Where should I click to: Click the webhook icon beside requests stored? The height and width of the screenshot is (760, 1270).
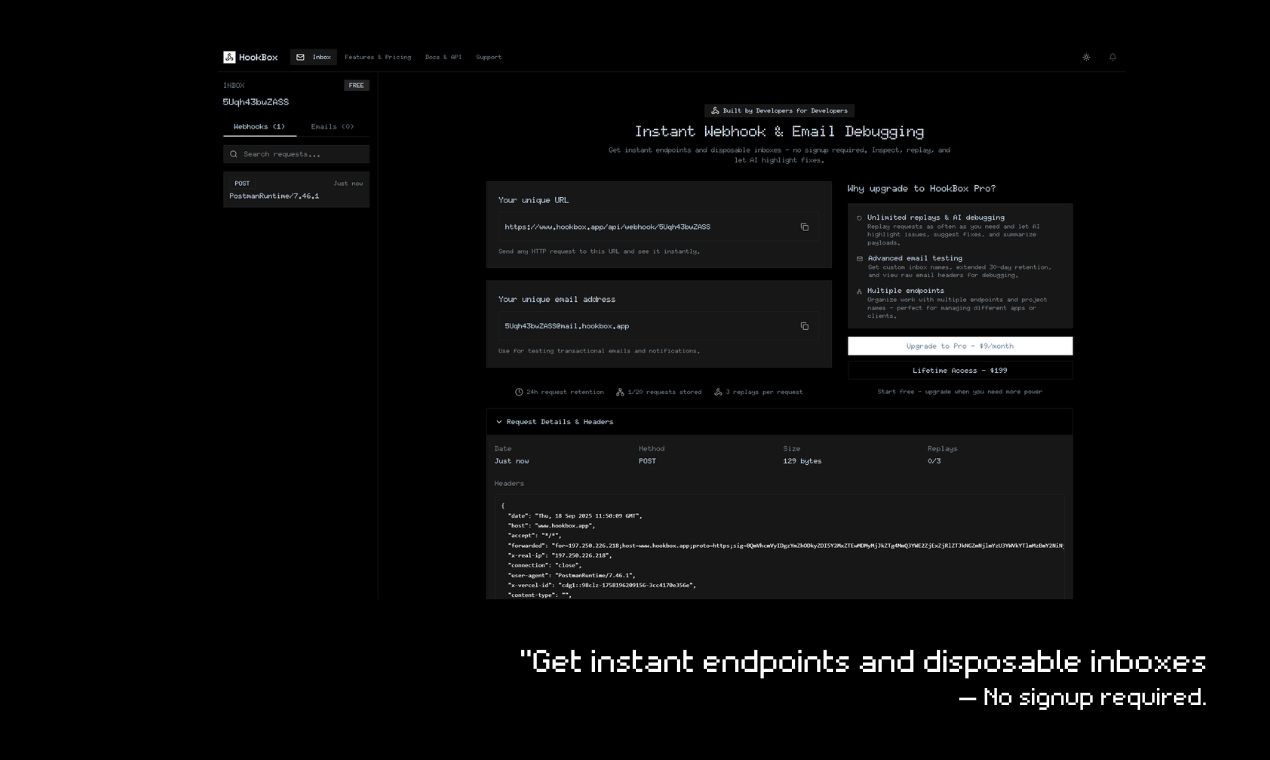[620, 392]
